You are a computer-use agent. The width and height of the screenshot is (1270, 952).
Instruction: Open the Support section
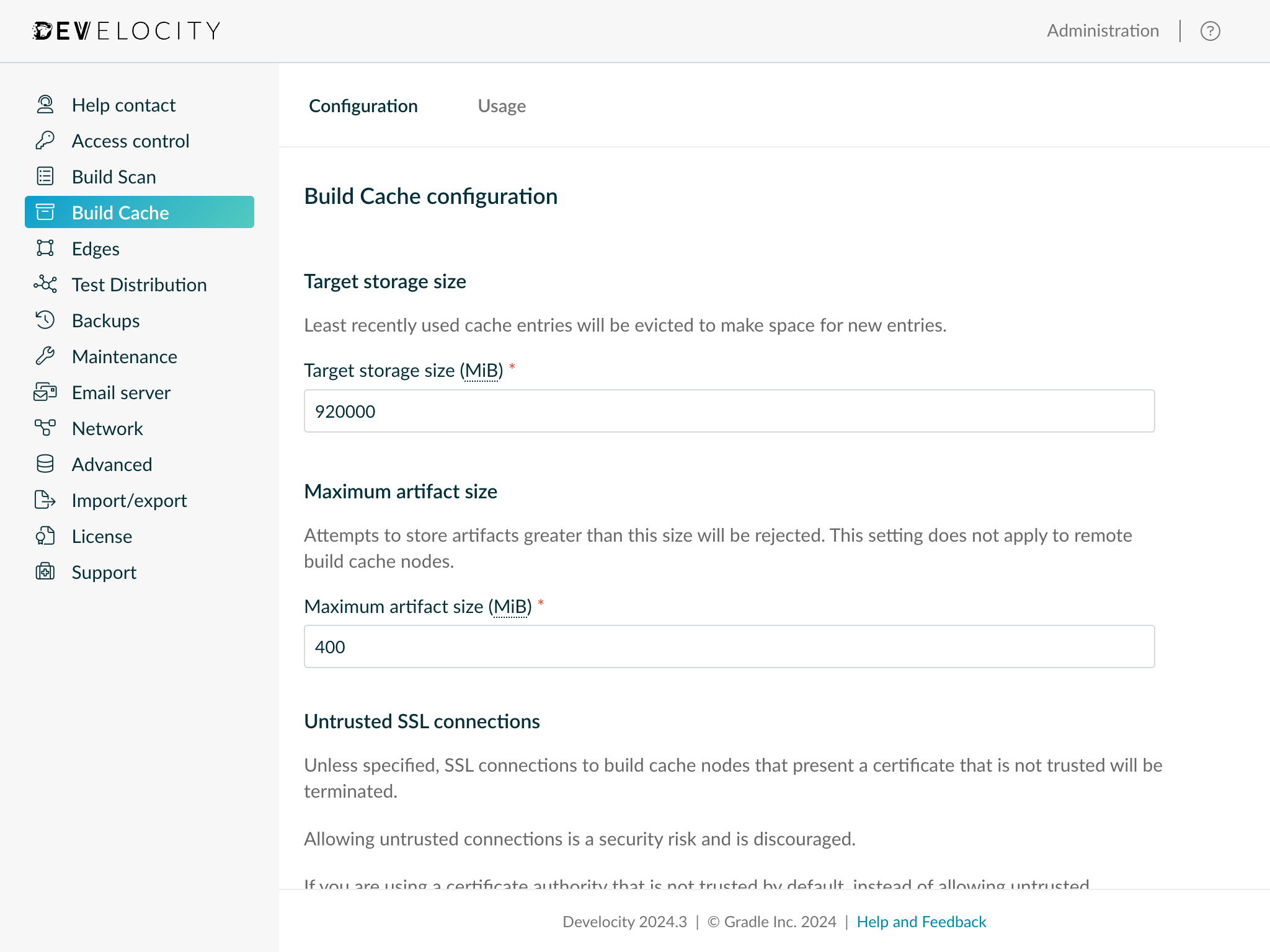[x=104, y=572]
